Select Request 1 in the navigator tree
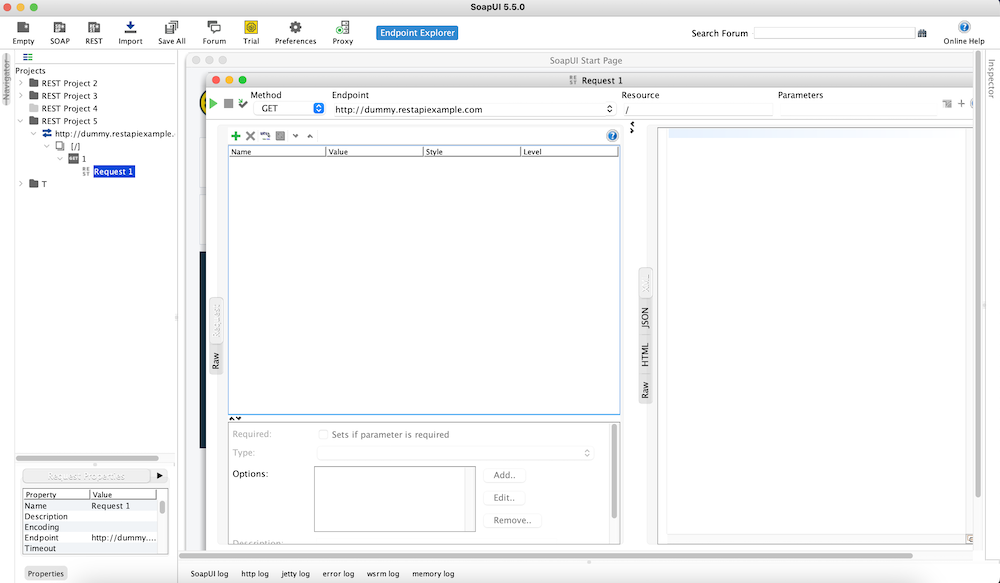 point(114,172)
